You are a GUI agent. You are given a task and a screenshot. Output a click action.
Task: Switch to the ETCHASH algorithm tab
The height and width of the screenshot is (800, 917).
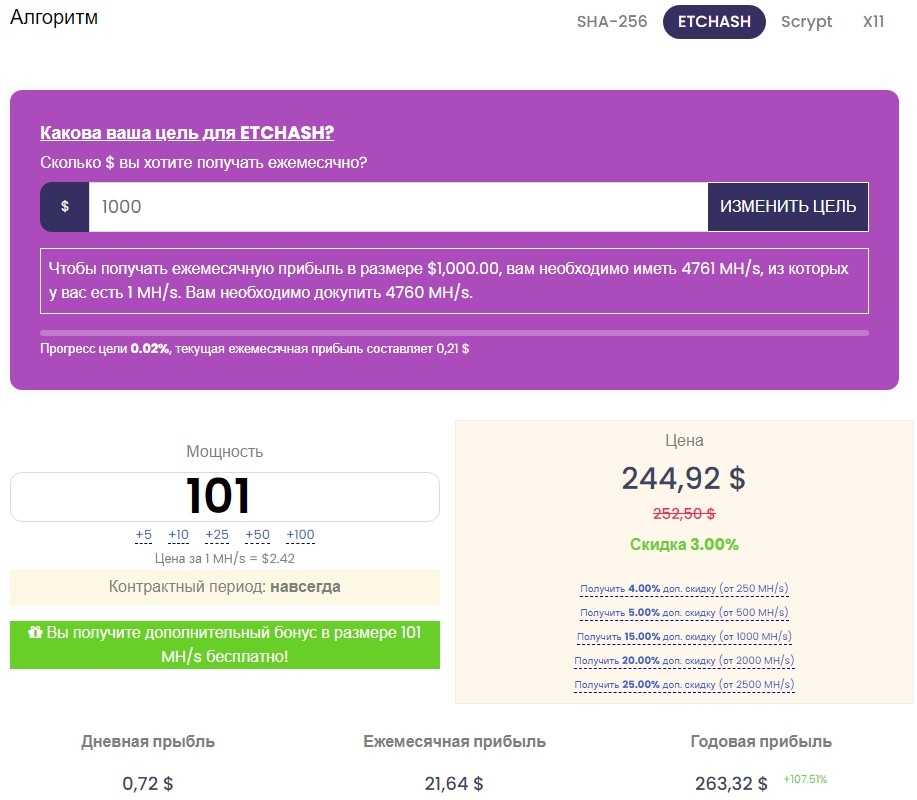[x=714, y=22]
